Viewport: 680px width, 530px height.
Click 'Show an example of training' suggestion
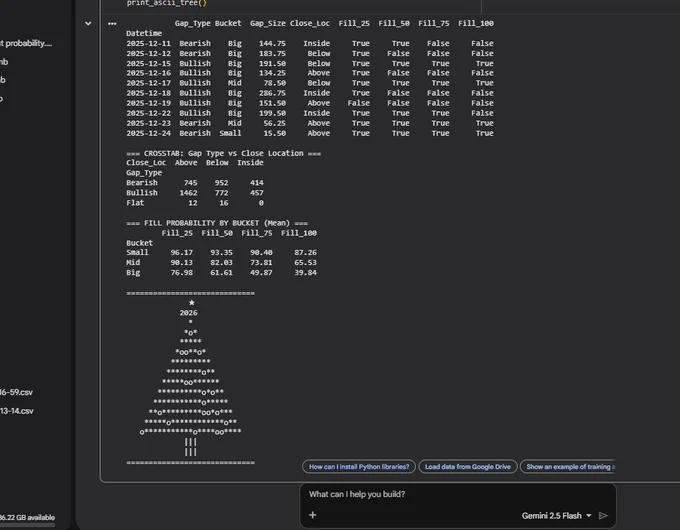[x=568, y=467]
